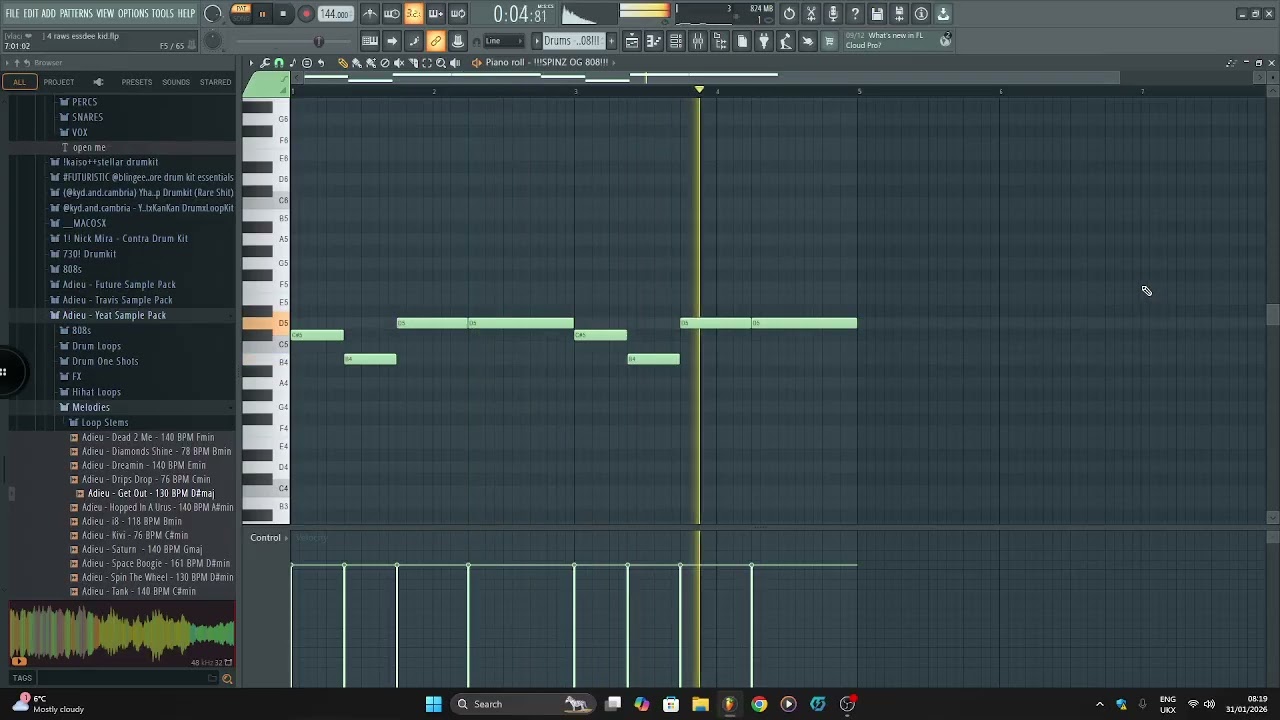Toggle blend recording (overdub)
The width and height of the screenshot is (1280, 720).
[x=435, y=14]
